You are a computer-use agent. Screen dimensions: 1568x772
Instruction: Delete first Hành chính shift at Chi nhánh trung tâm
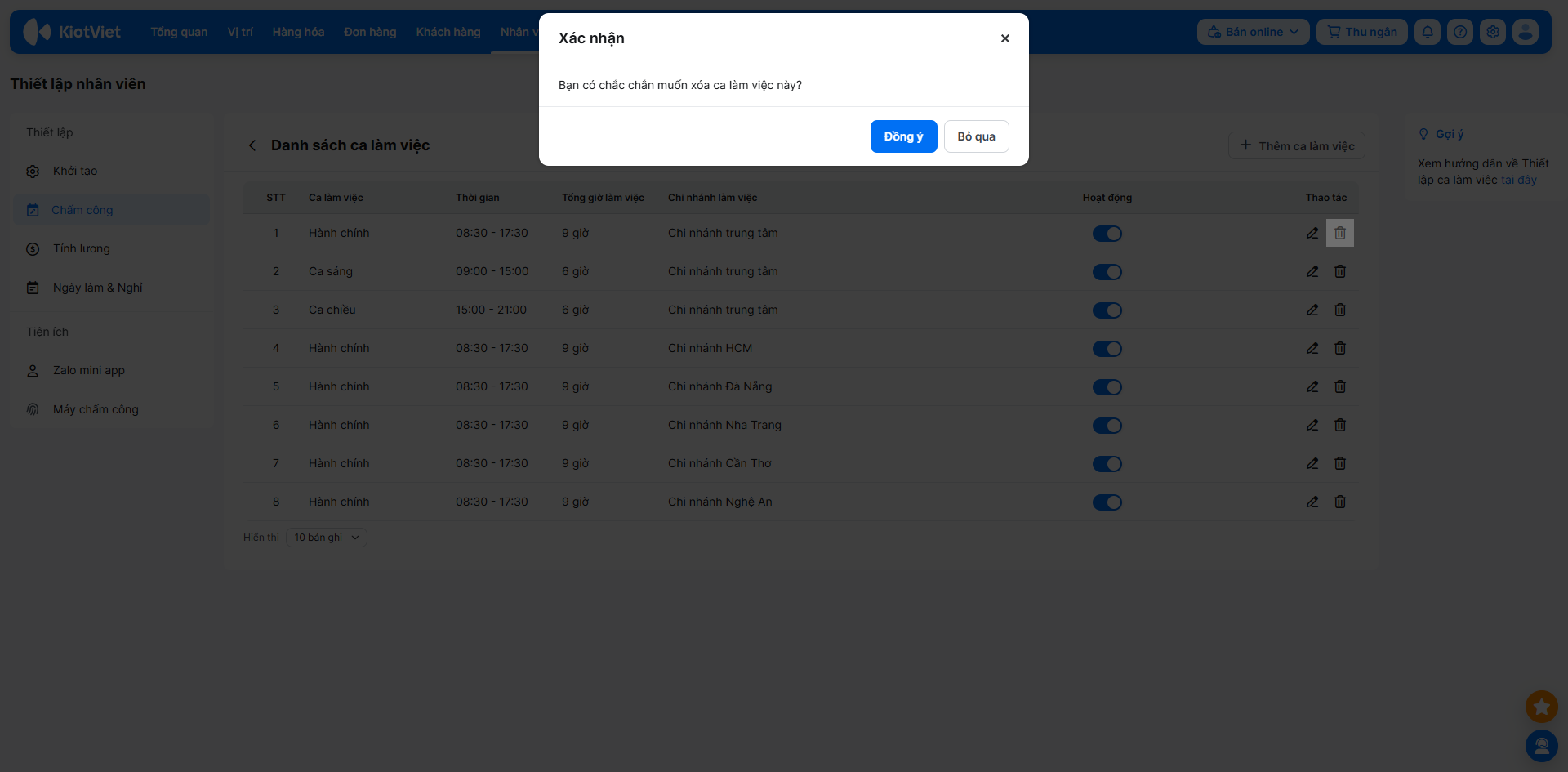(x=1340, y=233)
